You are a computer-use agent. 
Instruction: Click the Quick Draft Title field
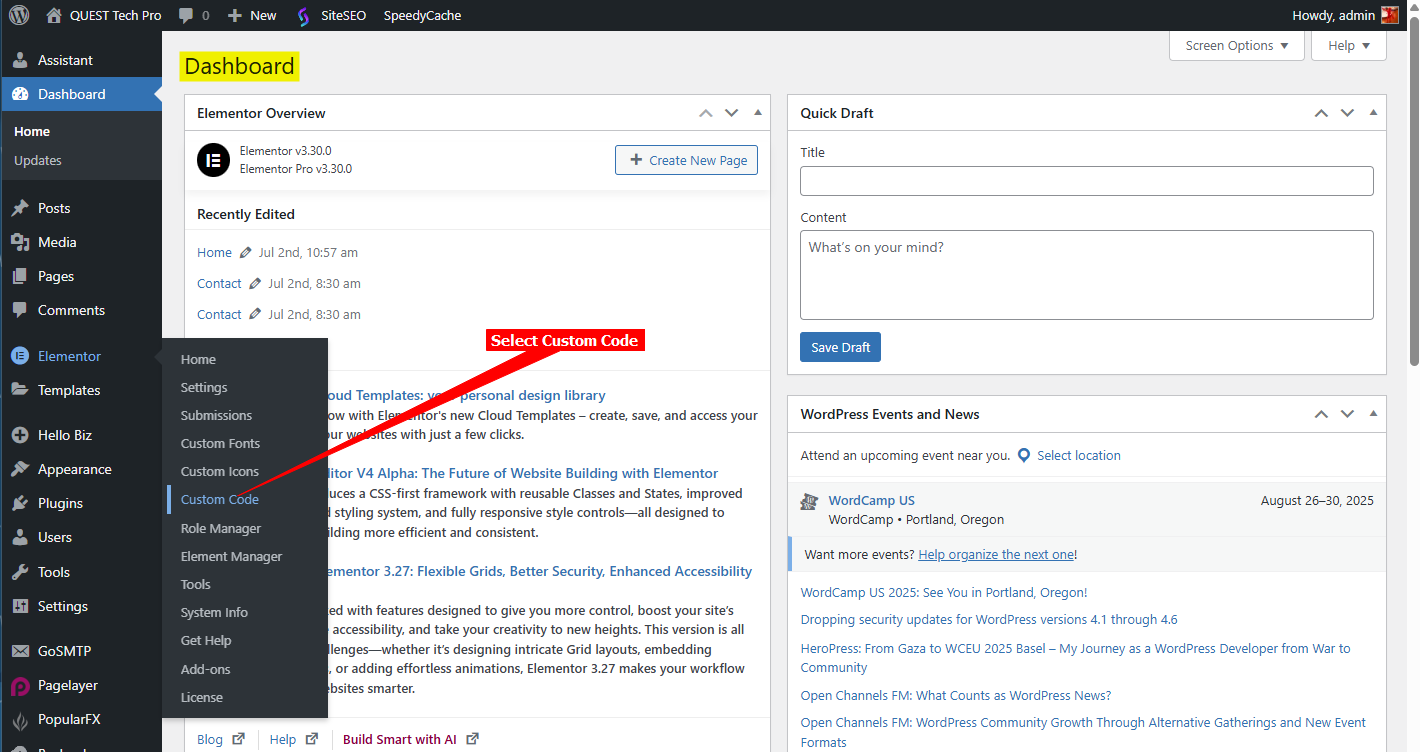[1087, 181]
